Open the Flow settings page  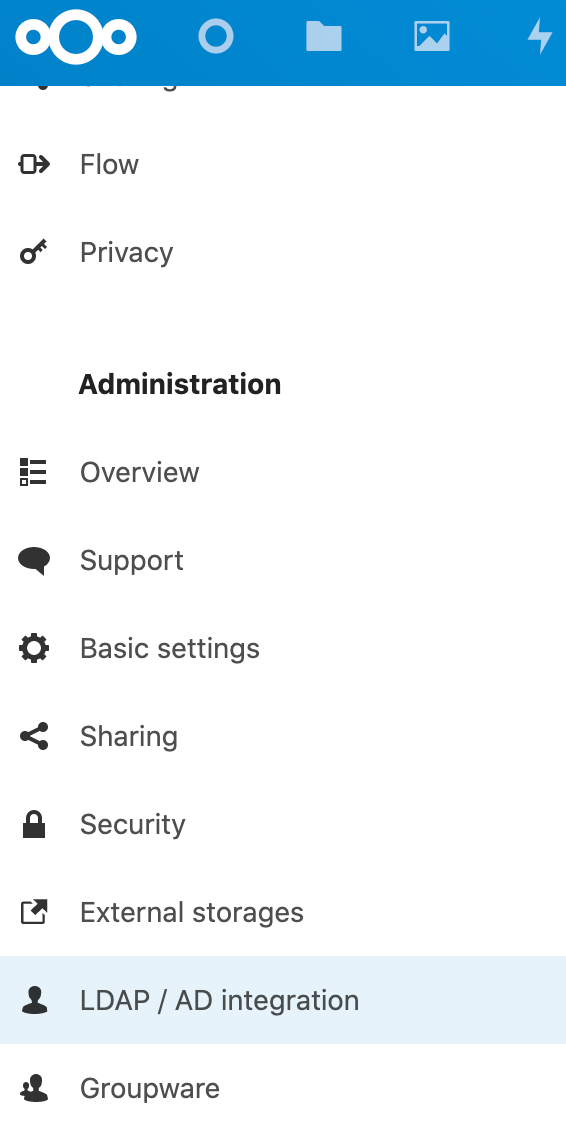[283, 165]
